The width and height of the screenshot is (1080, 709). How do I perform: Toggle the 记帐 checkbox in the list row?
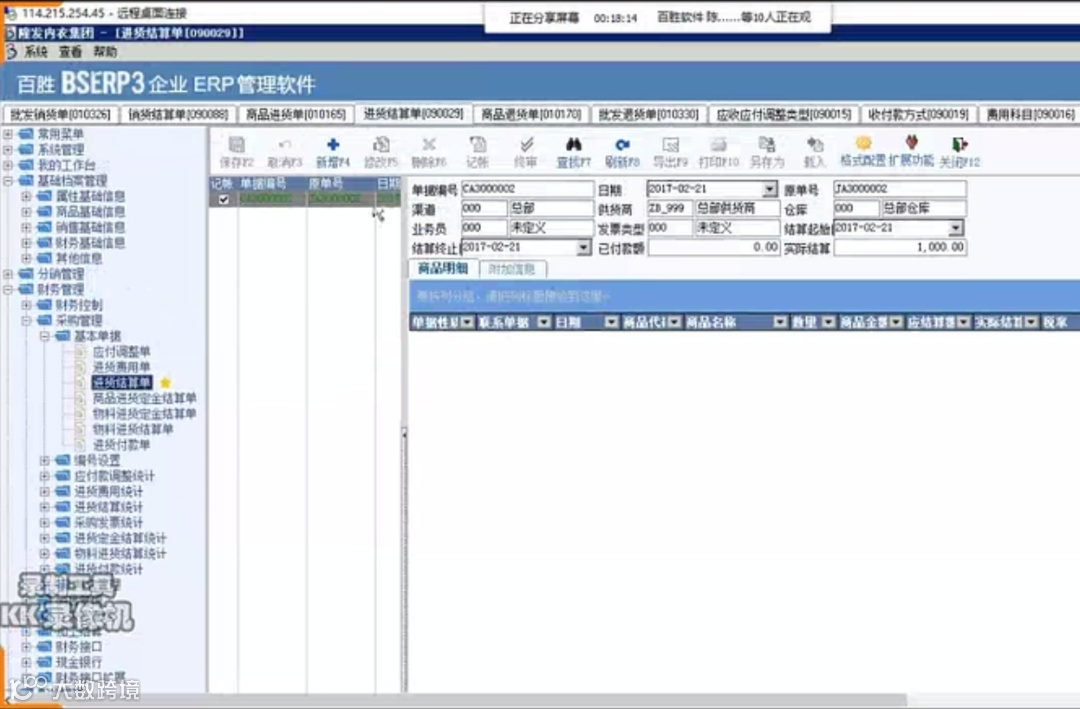223,199
